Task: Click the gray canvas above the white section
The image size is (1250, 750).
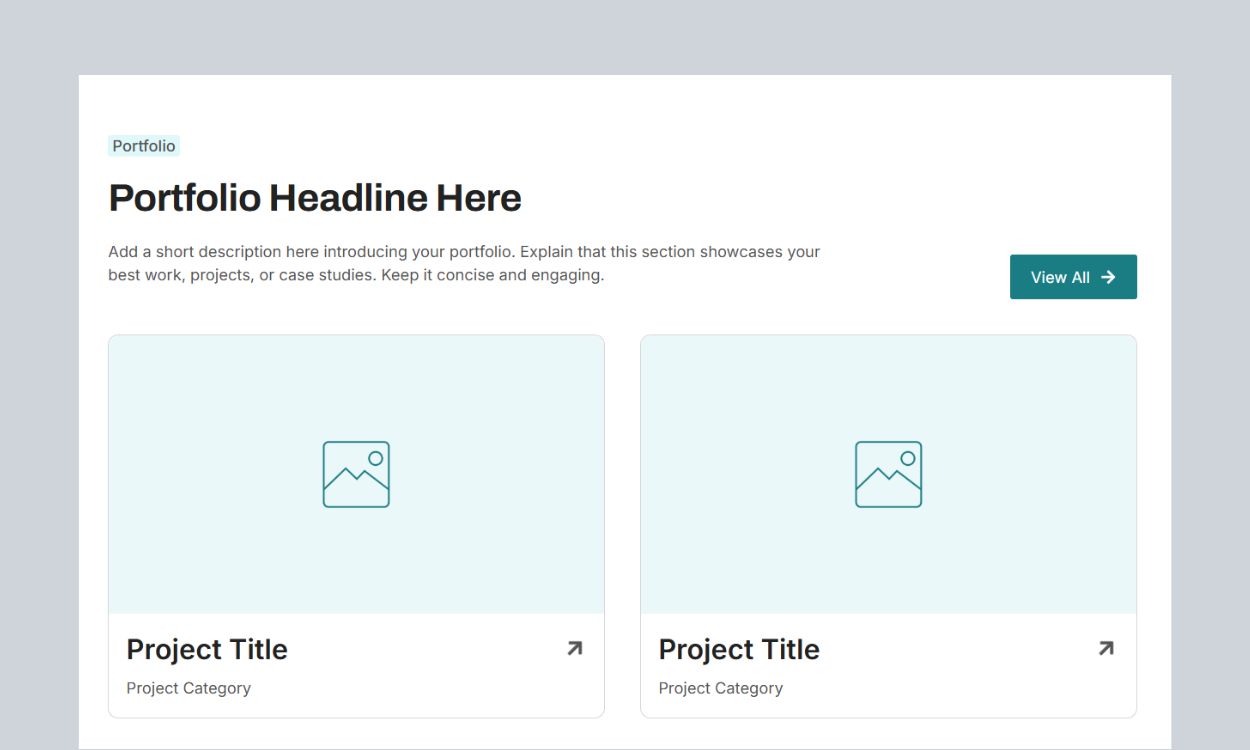Action: [625, 36]
